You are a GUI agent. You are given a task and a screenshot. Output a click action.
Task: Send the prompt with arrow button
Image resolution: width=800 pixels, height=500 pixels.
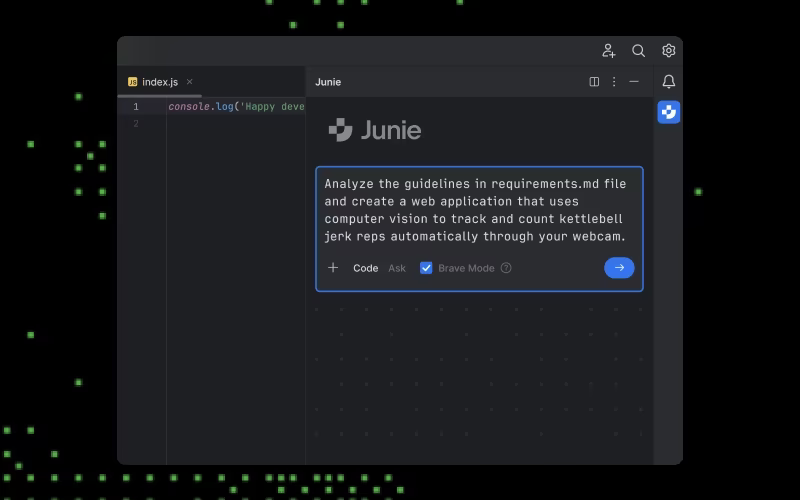[x=619, y=268]
